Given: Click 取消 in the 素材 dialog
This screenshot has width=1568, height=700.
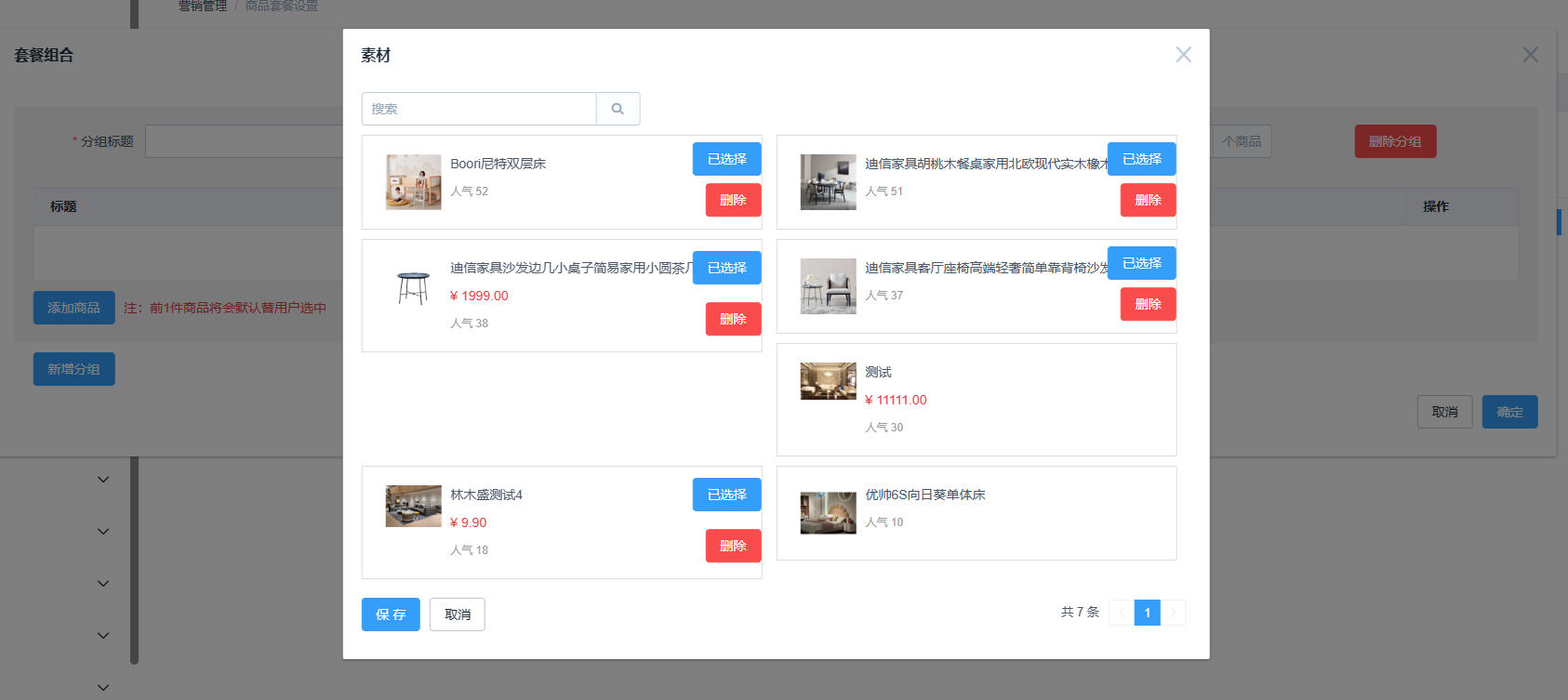Looking at the screenshot, I should 457,614.
